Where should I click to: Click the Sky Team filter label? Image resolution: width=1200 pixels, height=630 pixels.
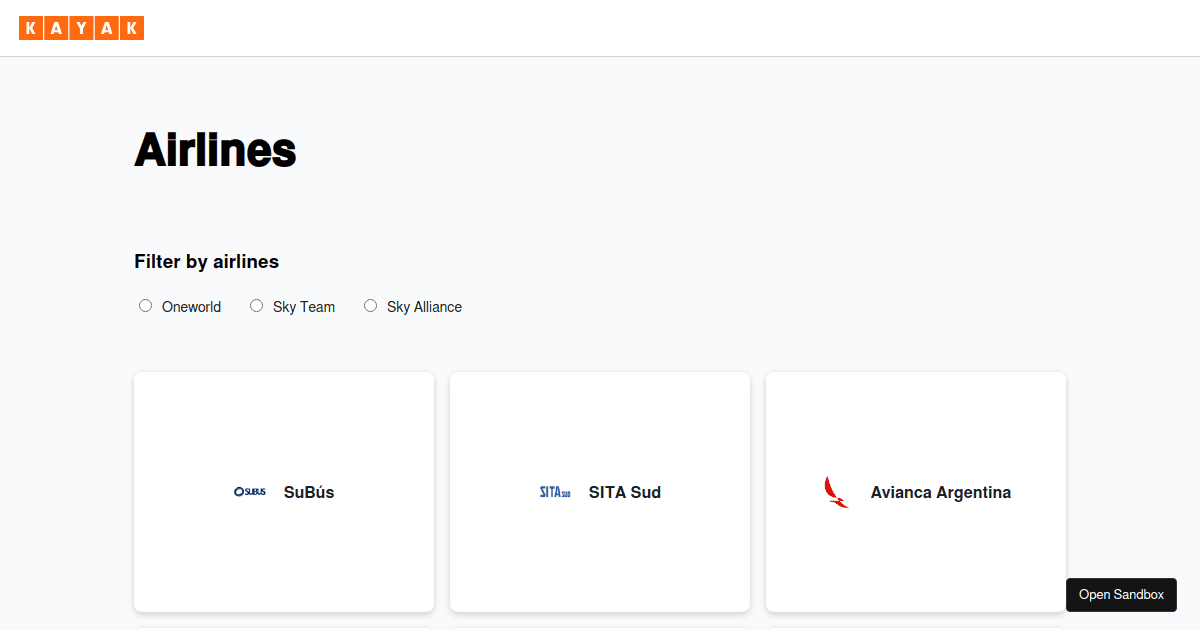(304, 307)
